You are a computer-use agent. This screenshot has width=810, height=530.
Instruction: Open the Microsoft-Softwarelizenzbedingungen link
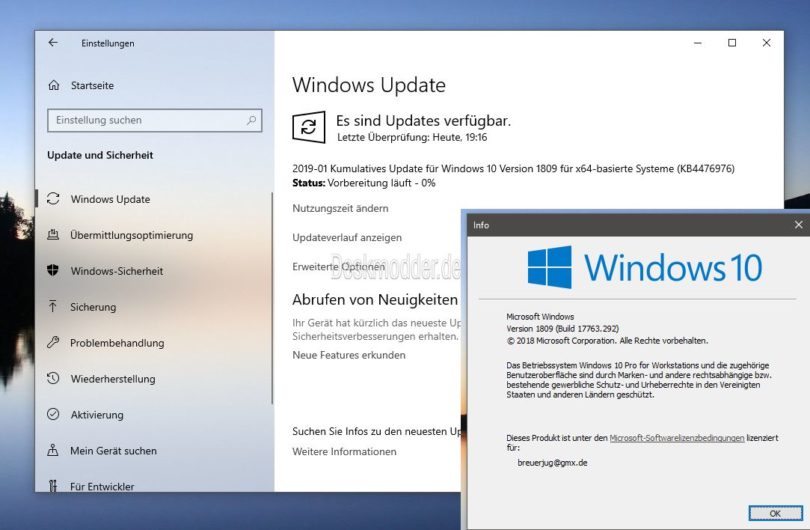point(676,438)
